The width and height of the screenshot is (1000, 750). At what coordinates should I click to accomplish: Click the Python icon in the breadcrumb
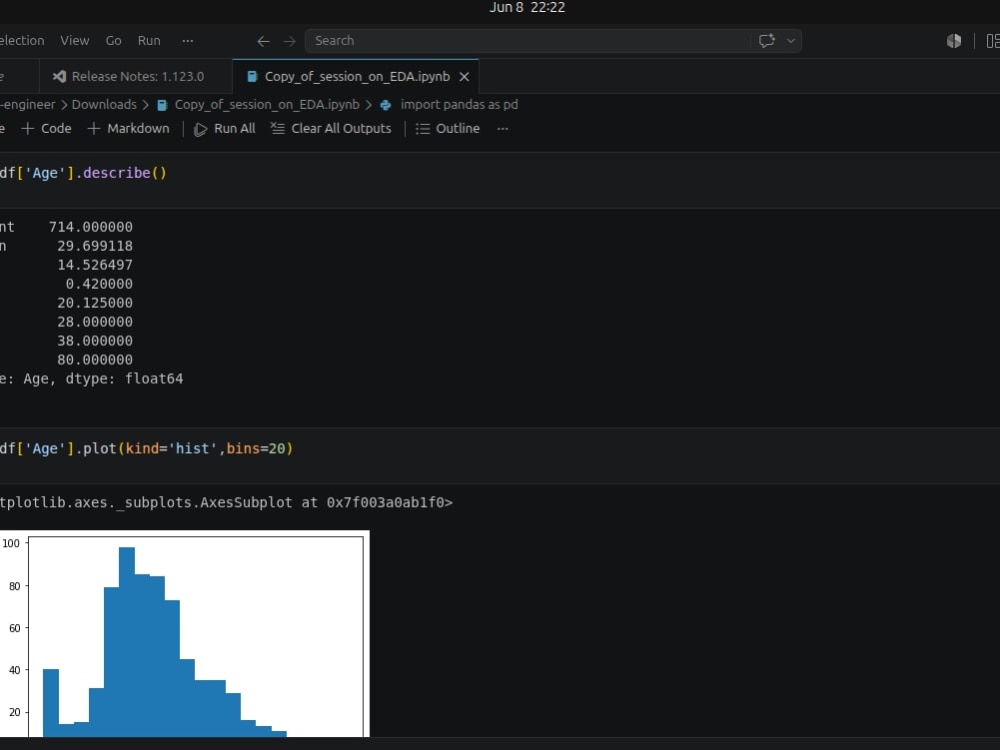point(385,105)
